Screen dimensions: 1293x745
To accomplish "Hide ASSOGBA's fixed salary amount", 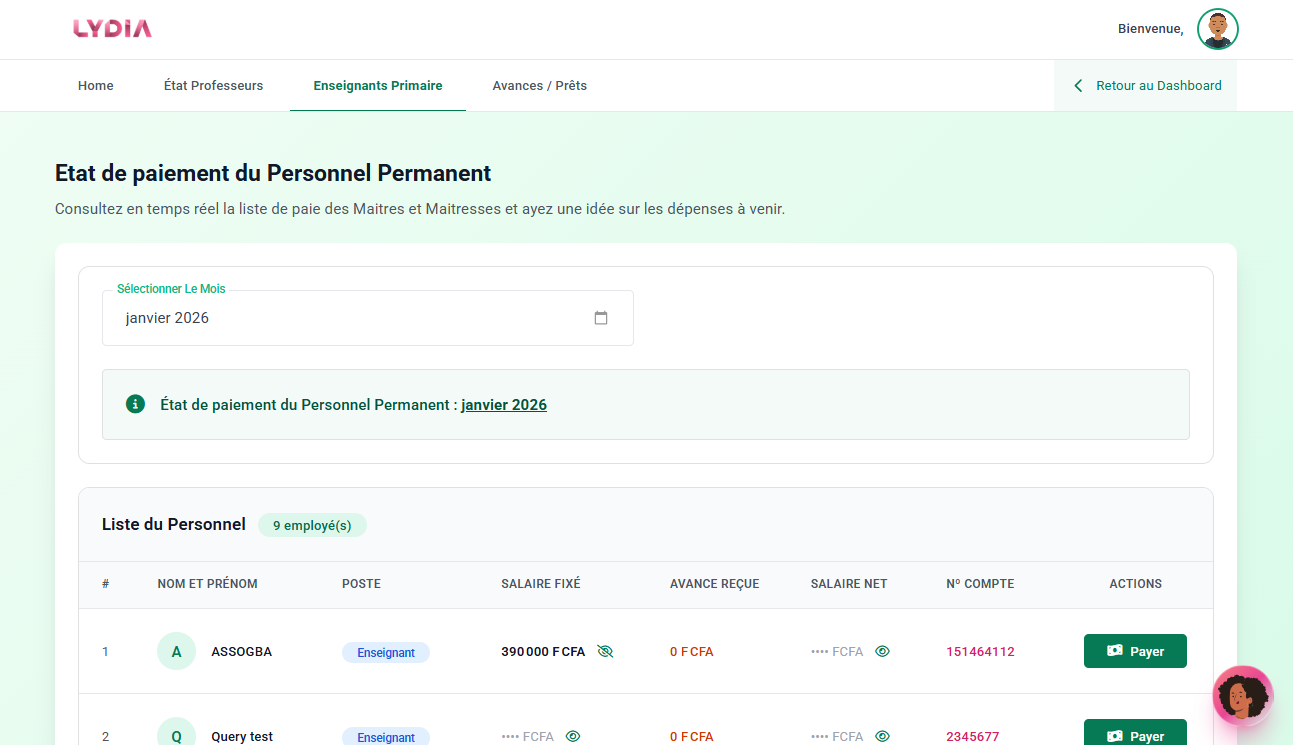I will coord(604,652).
